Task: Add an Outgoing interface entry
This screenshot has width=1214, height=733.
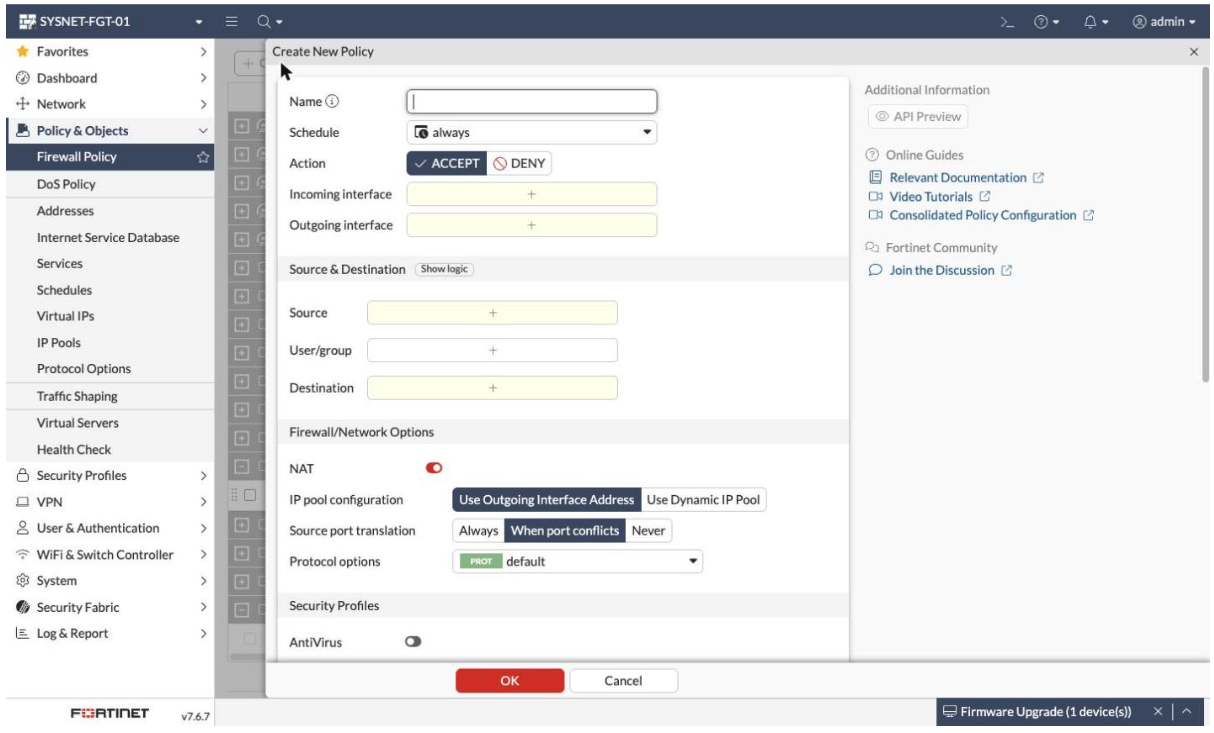Action: click(x=532, y=225)
